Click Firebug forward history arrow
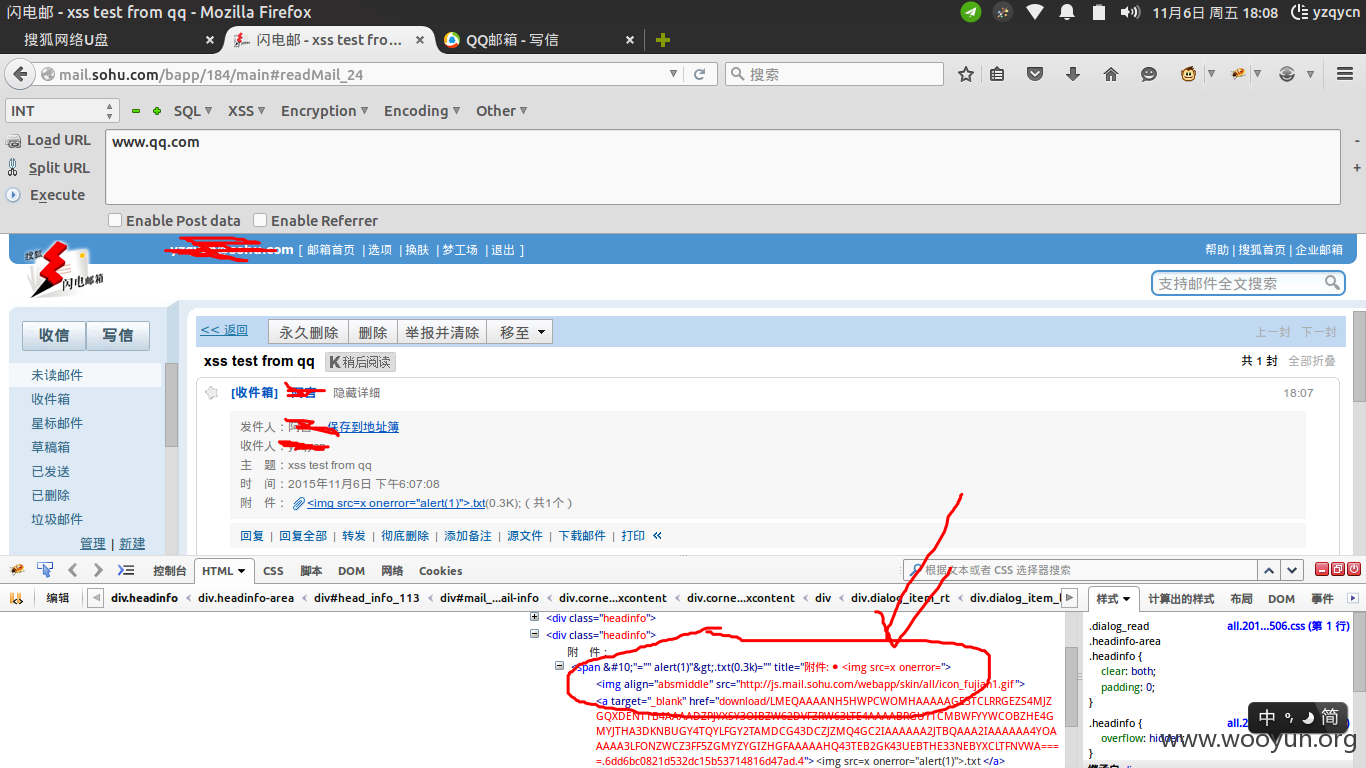This screenshot has height=768, width=1366. pos(97,570)
